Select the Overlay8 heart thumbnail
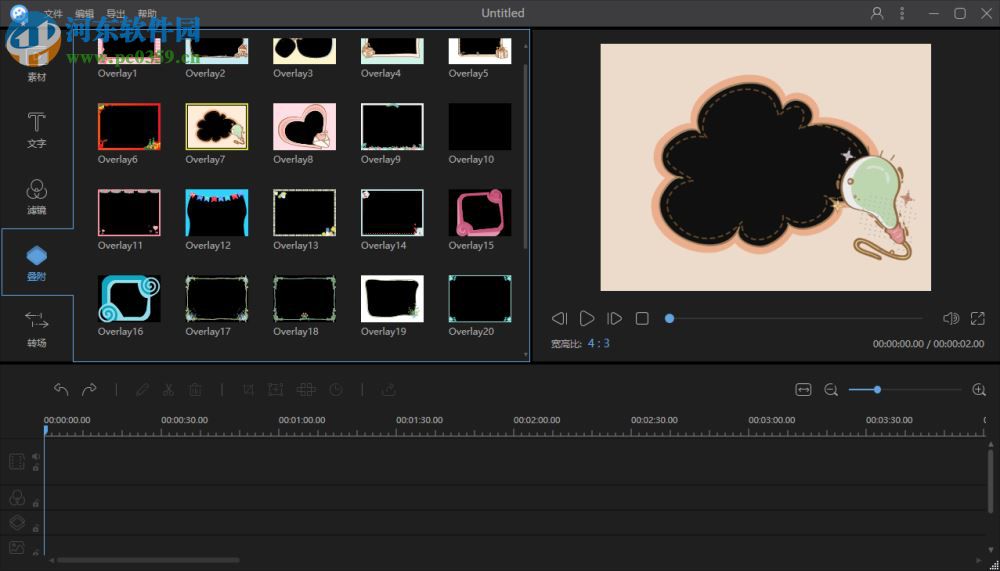 pos(304,127)
